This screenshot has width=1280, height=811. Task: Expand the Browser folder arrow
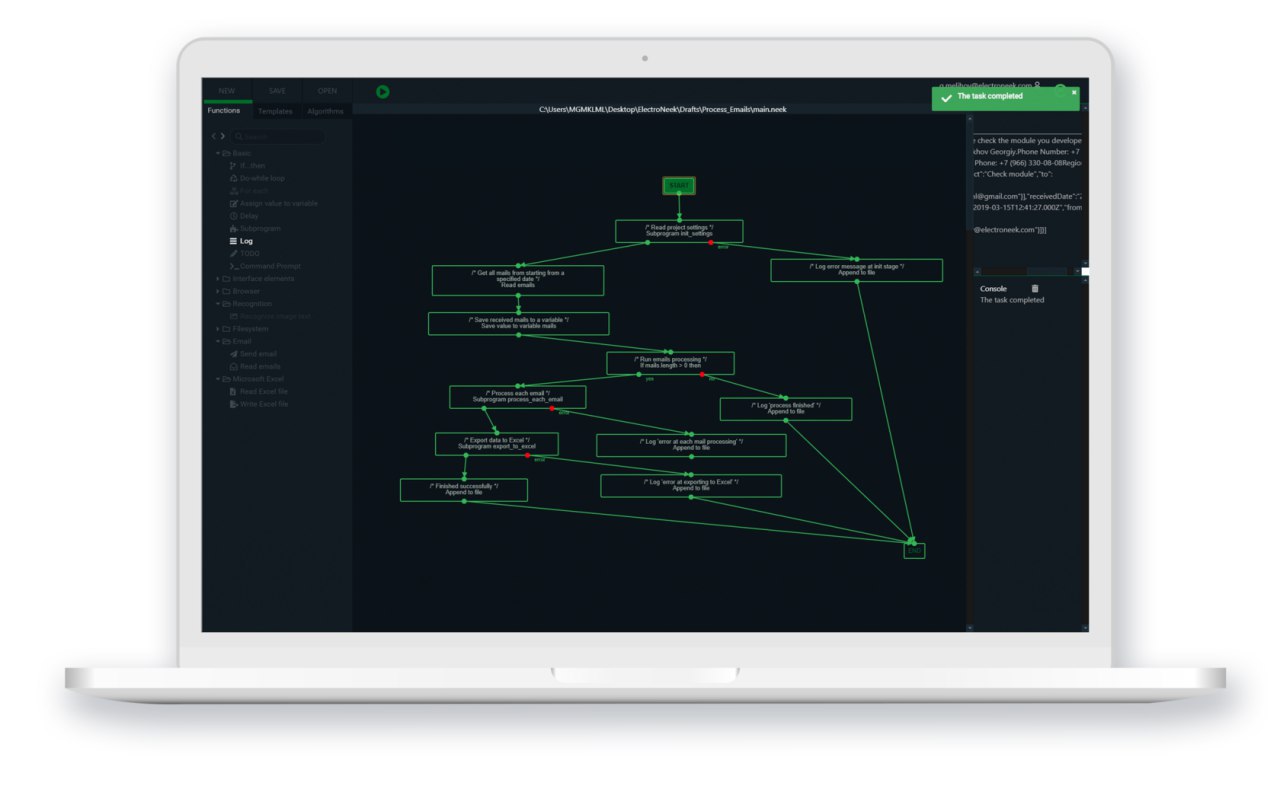pyautogui.click(x=217, y=291)
